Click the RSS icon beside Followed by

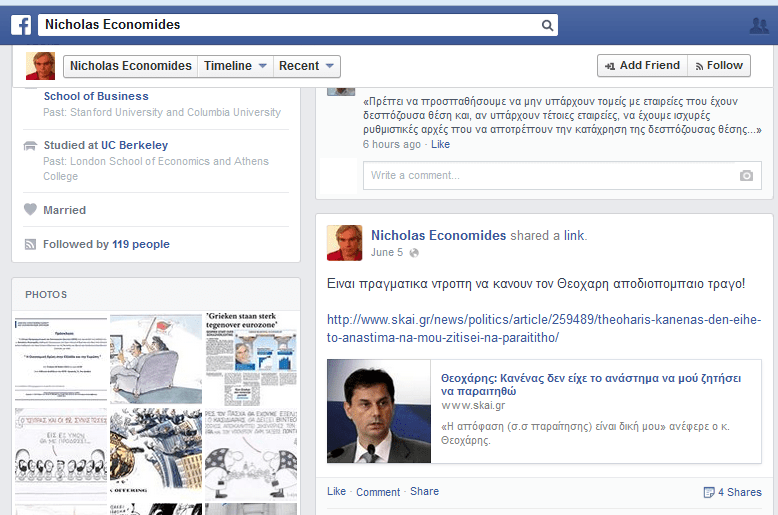tap(30, 244)
